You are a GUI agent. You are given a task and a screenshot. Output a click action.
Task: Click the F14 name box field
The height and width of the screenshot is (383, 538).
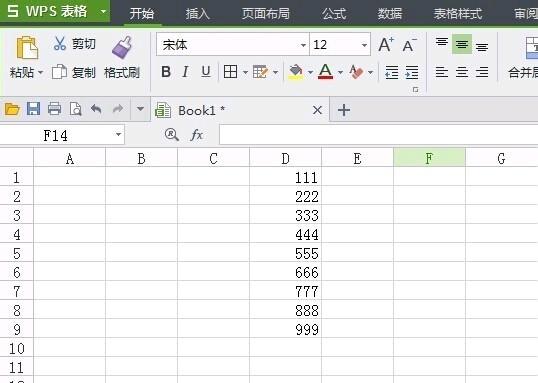click(x=56, y=135)
